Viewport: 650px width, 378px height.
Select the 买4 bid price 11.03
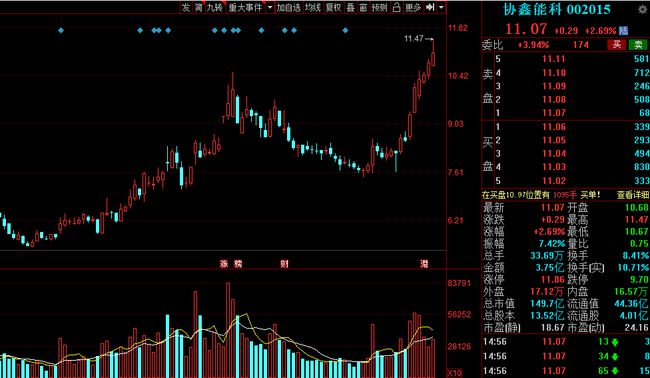(554, 167)
